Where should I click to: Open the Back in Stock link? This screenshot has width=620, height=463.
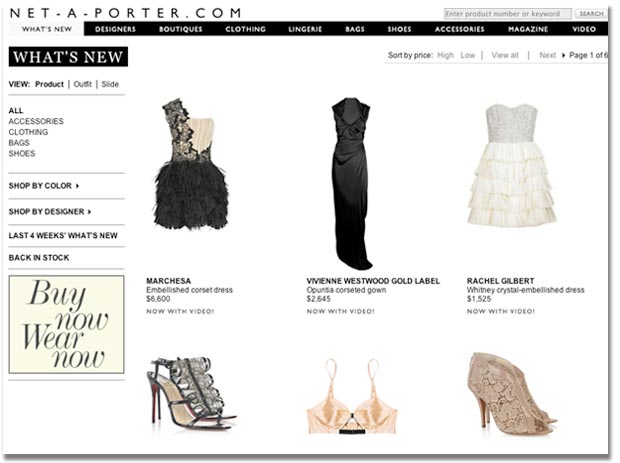[39, 258]
